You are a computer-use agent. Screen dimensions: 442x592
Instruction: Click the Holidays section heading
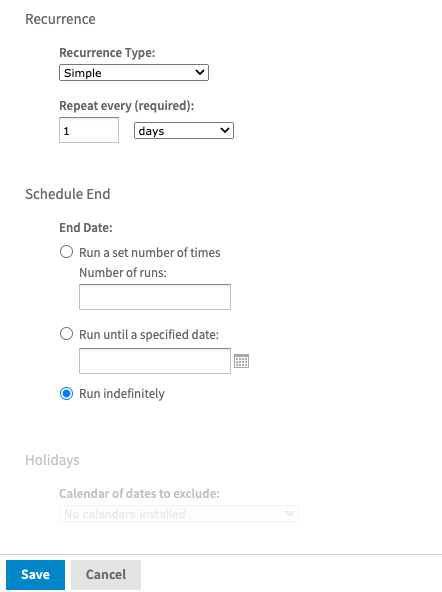pos(52,460)
